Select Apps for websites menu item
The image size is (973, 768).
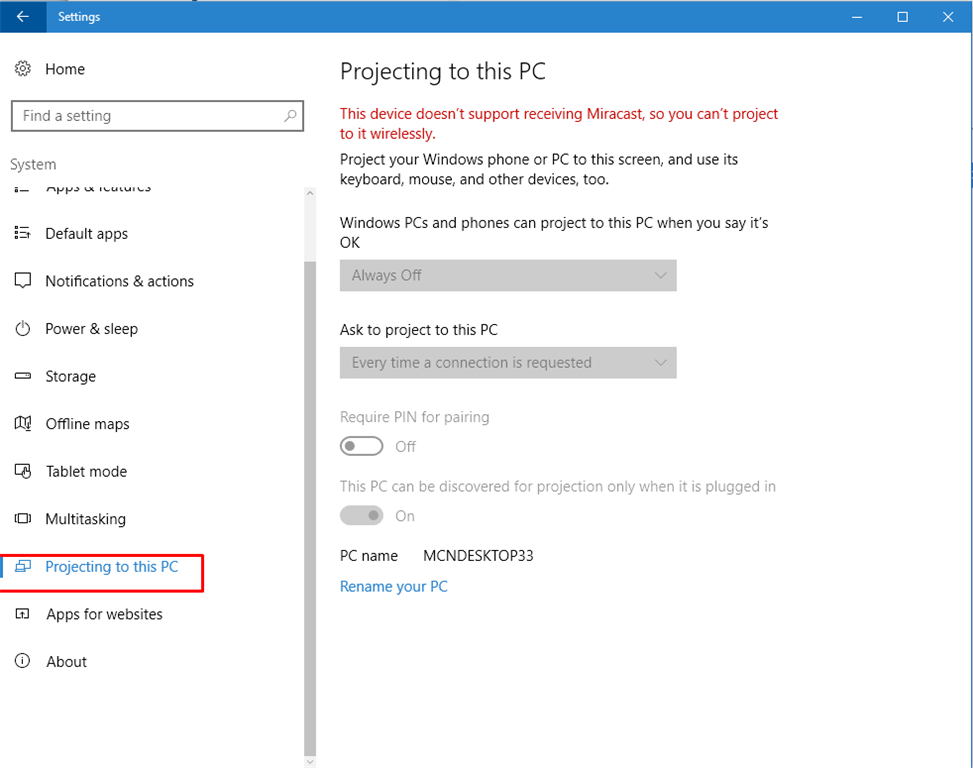click(104, 614)
